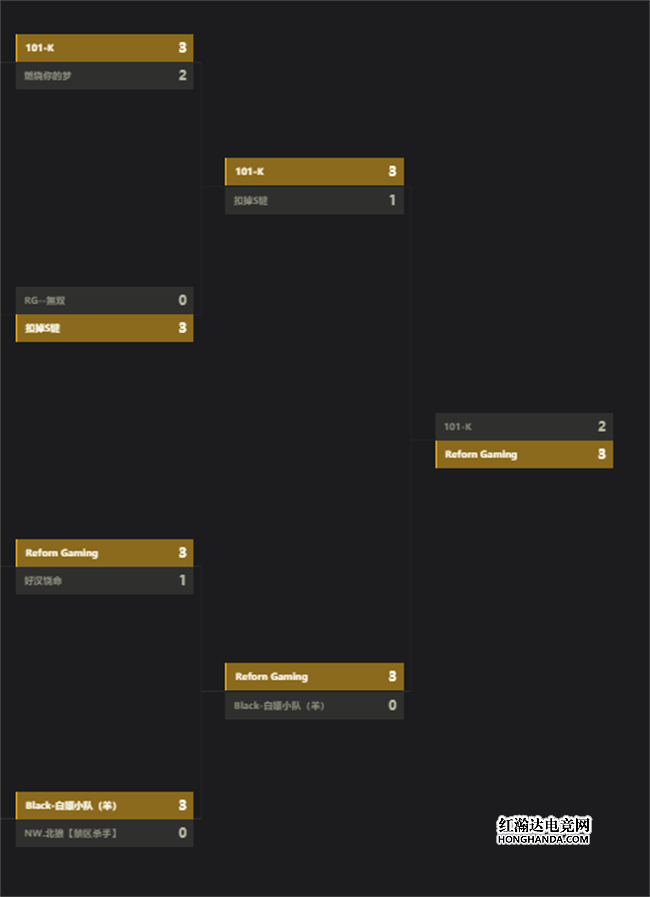Click score 1 beside 好汉饶命
This screenshot has height=897, width=650.
click(183, 581)
